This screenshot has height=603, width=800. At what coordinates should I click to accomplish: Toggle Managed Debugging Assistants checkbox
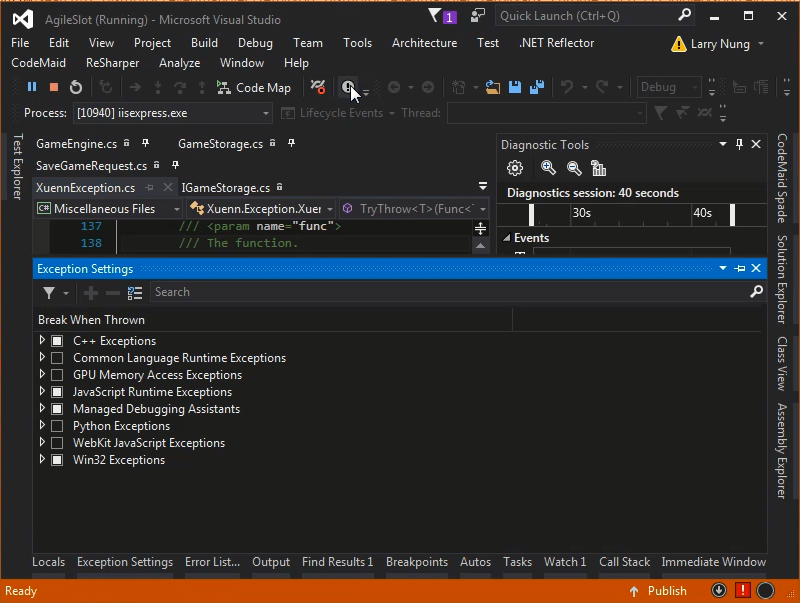pyautogui.click(x=57, y=409)
